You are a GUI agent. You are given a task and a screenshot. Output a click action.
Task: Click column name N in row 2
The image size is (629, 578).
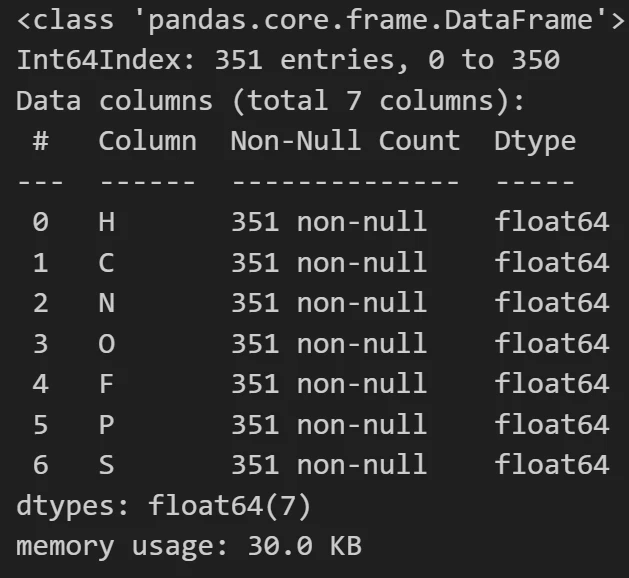[x=107, y=303]
